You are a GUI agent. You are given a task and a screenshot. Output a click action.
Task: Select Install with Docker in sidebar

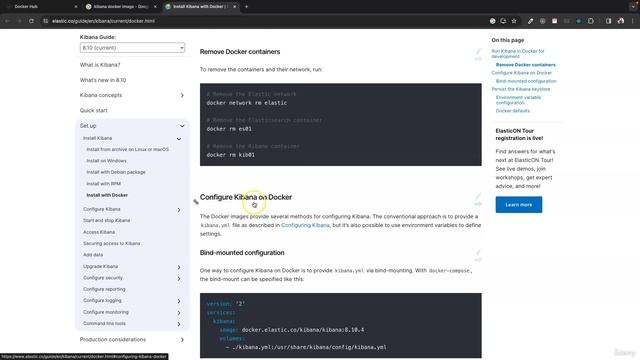point(107,195)
